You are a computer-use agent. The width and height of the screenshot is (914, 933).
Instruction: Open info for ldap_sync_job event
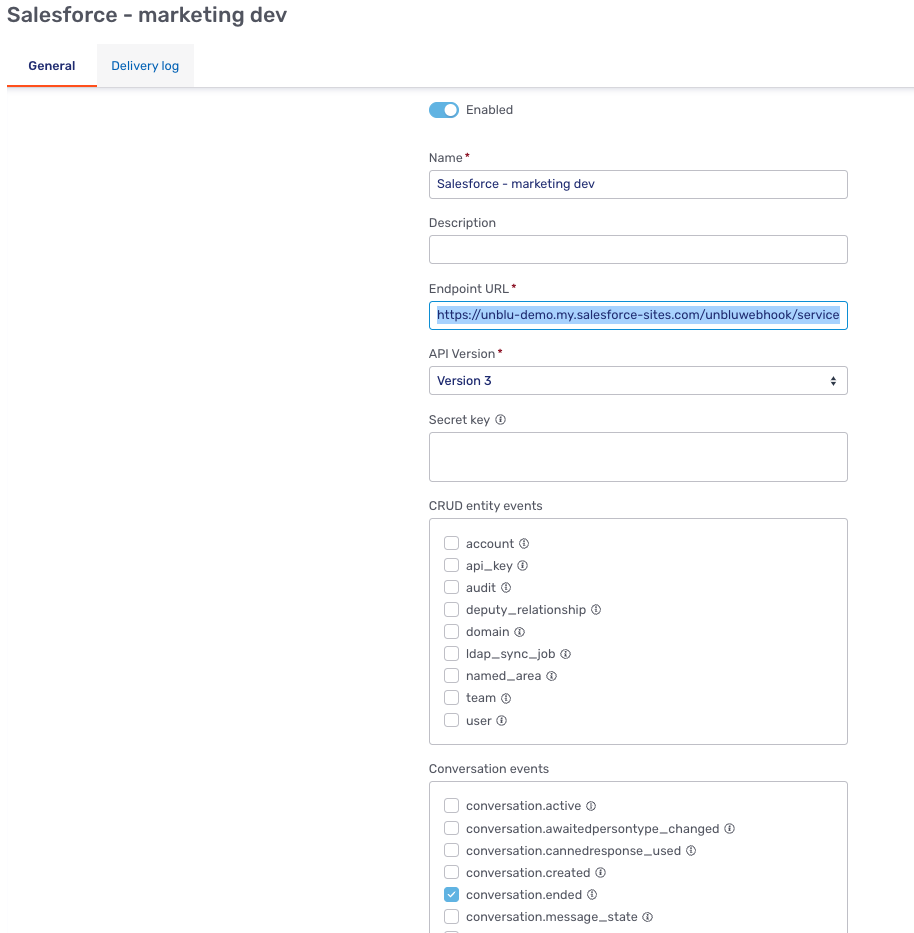564,653
